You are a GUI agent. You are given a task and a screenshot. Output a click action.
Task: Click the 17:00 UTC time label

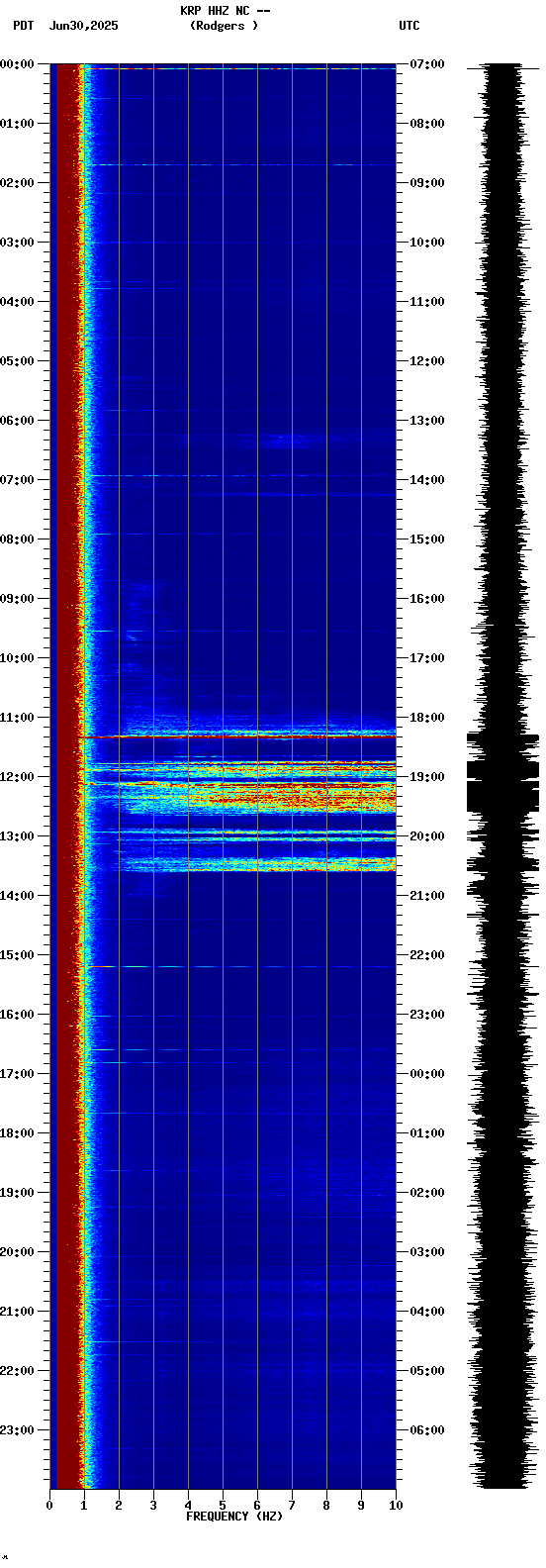[427, 658]
